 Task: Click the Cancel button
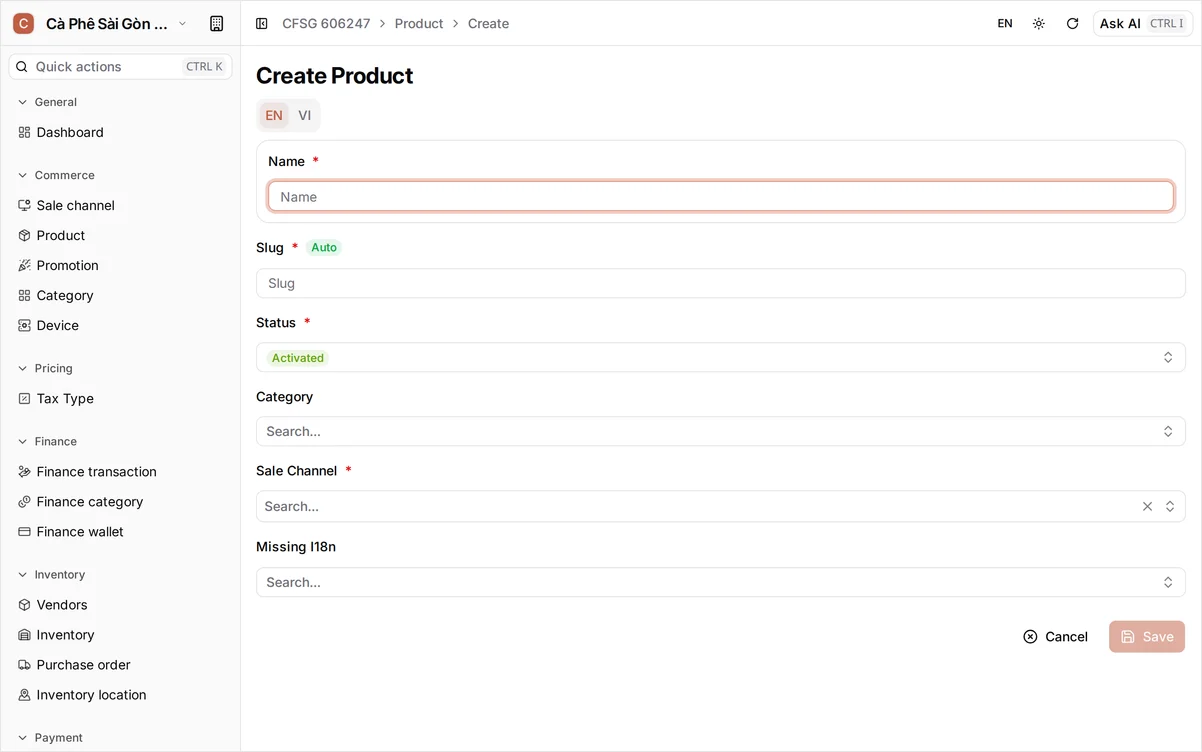[1055, 636]
